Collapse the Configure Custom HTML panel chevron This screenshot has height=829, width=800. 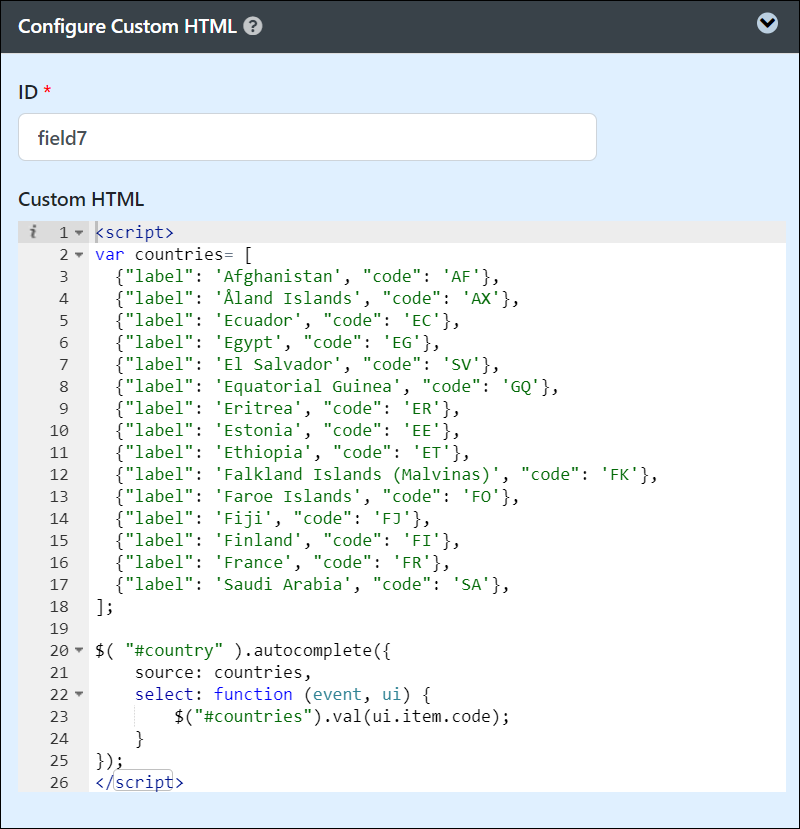point(767,23)
